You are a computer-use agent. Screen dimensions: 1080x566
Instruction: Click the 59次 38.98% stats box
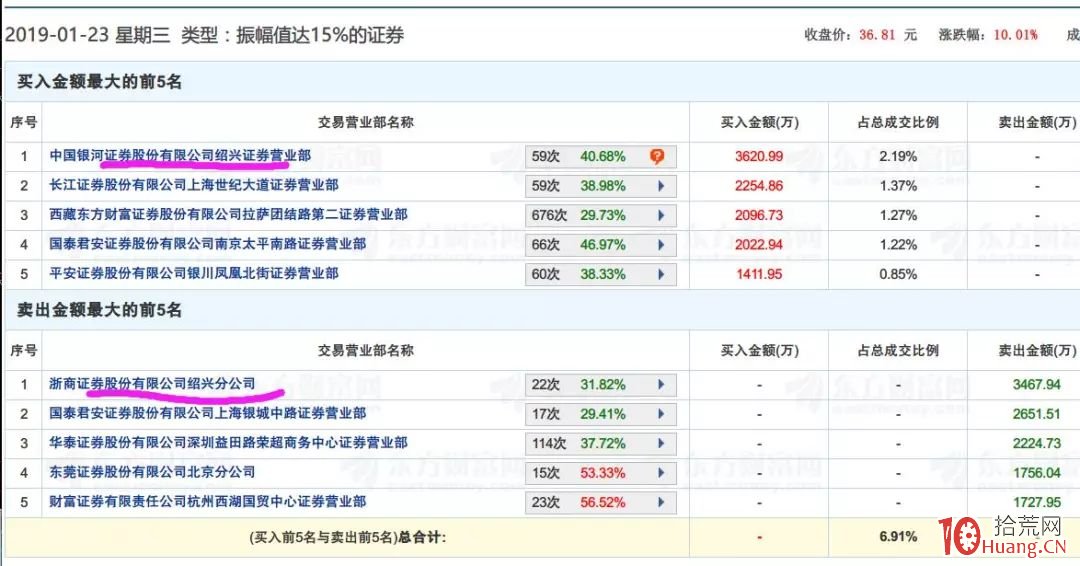601,186
